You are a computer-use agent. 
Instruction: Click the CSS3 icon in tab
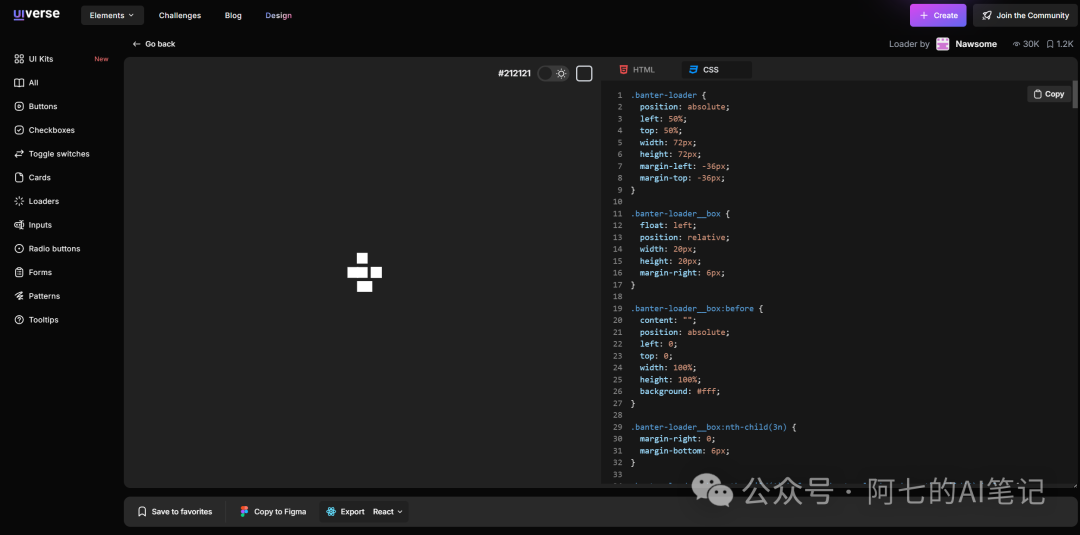click(x=693, y=70)
